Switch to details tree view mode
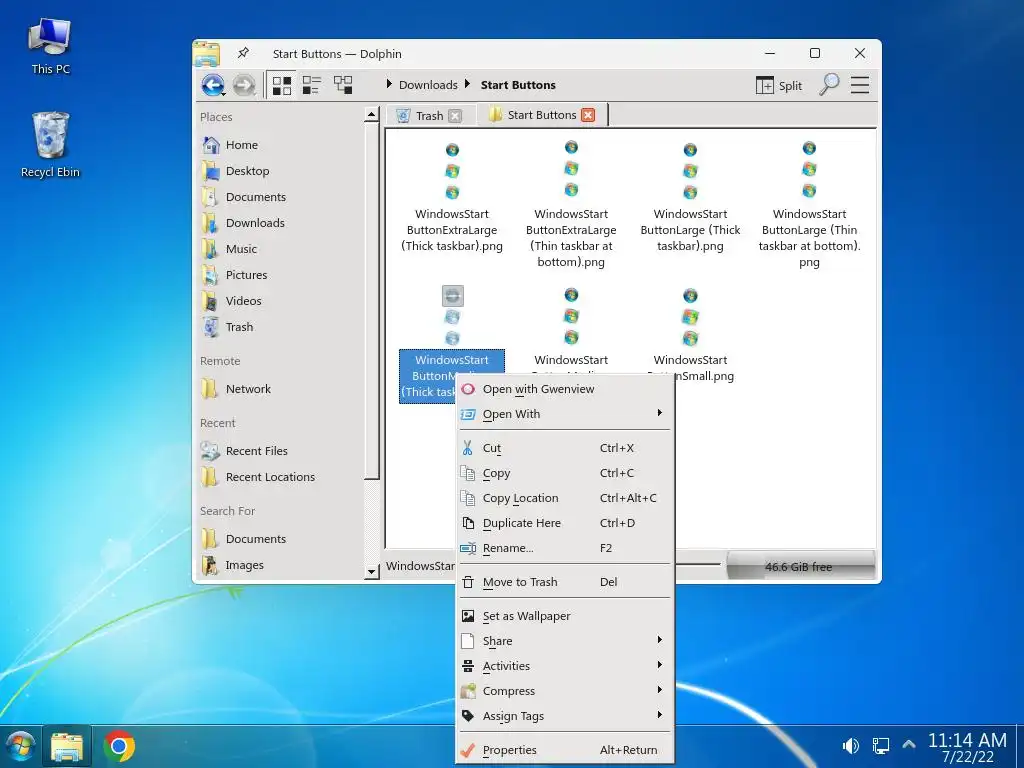1024x768 pixels. [343, 85]
